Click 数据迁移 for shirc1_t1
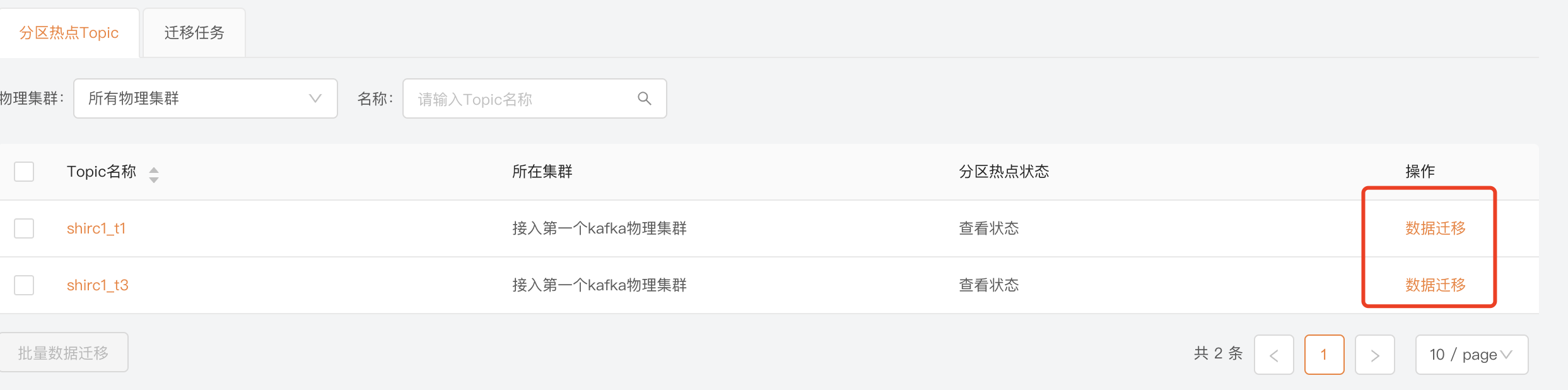 click(1436, 228)
